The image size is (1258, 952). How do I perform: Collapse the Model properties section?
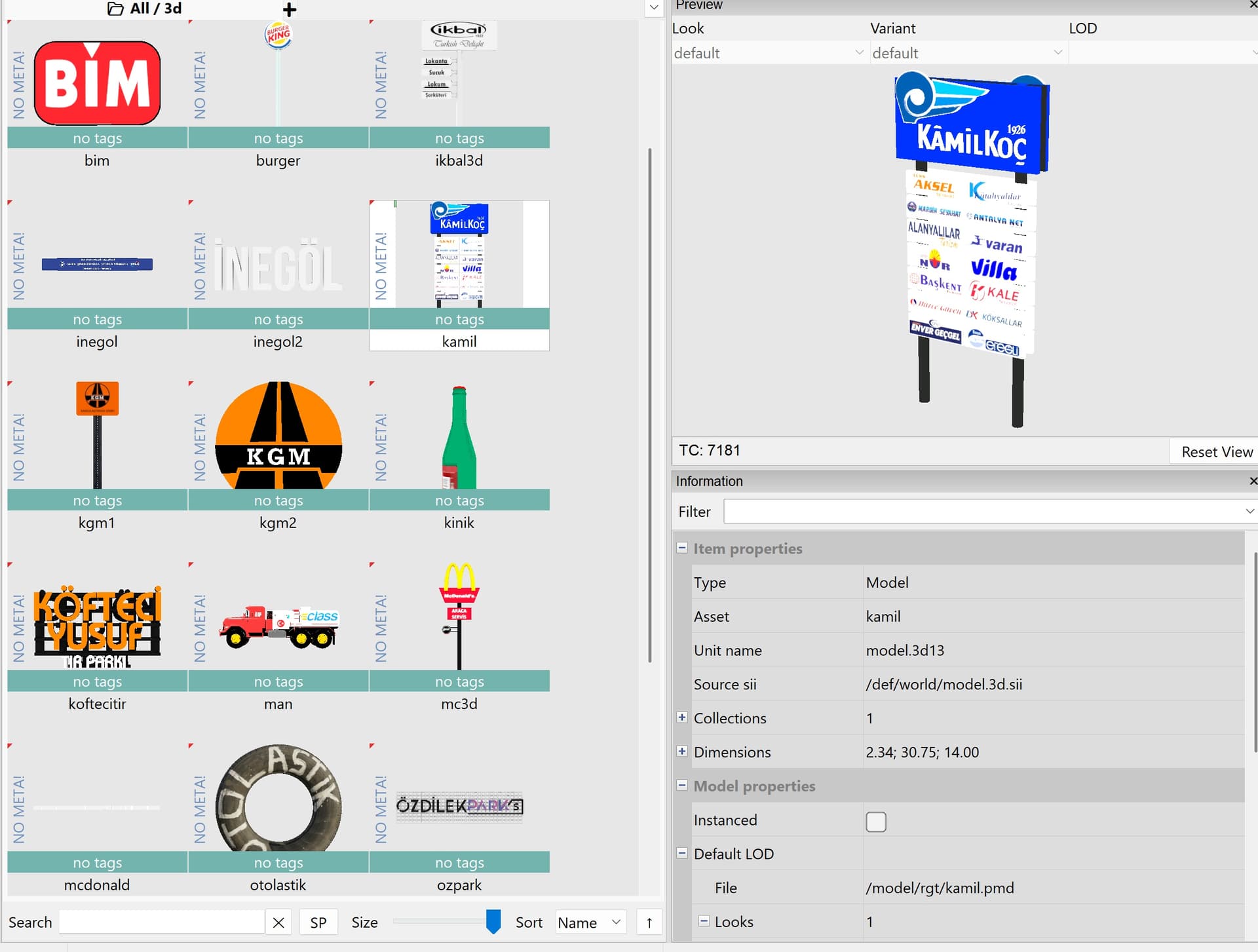coord(682,785)
